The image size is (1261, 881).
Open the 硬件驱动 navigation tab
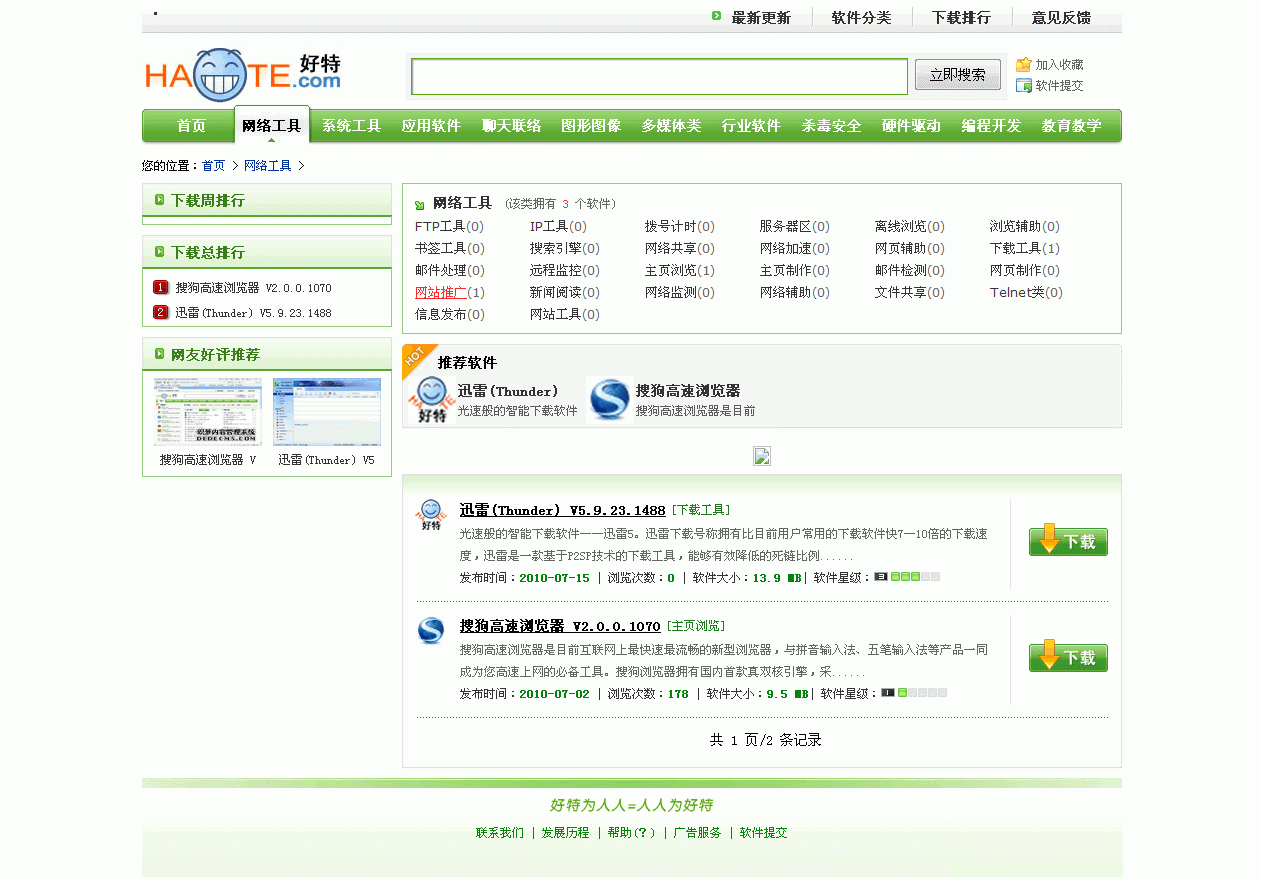[x=911, y=126]
